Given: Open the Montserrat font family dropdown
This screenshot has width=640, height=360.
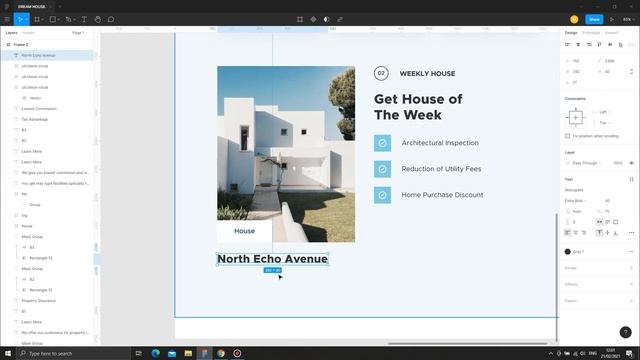Looking at the screenshot, I should (x=574, y=190).
